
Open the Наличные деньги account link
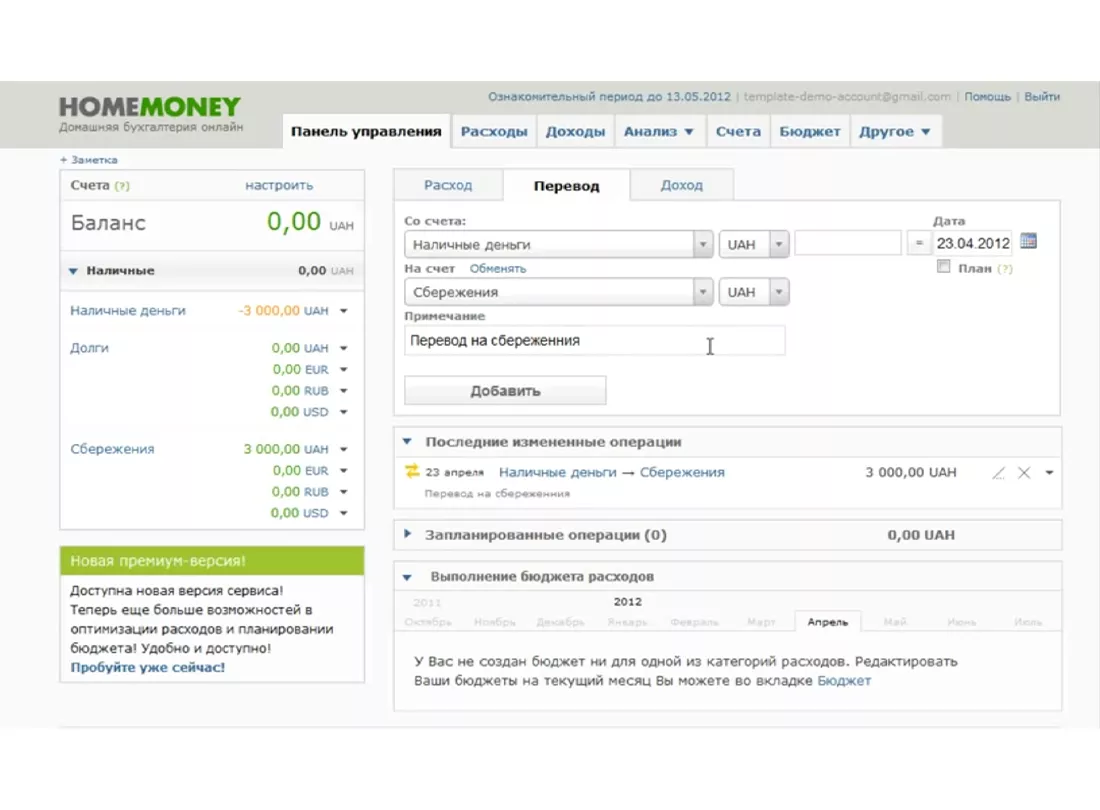[128, 311]
